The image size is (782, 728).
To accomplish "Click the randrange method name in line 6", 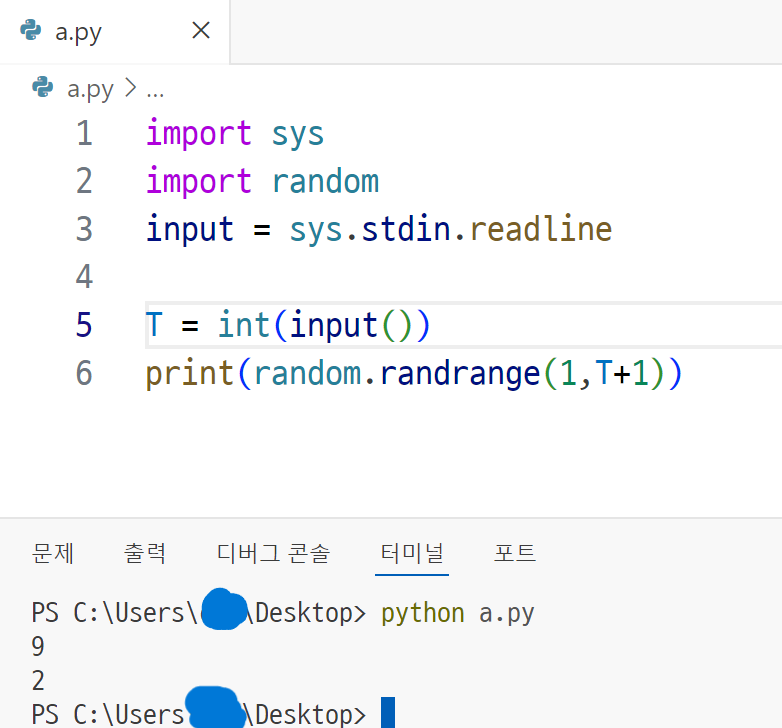I will [460, 373].
